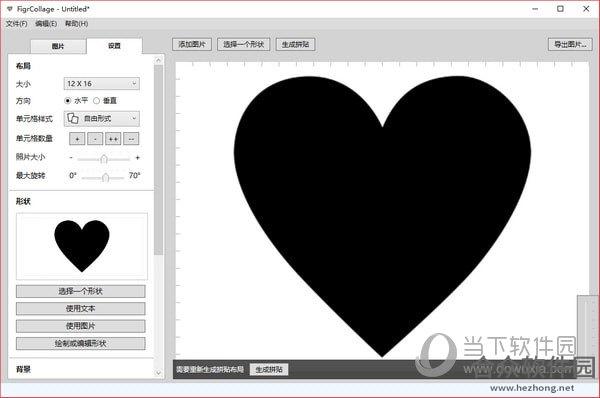Click the 使用图片 button

tap(80, 326)
